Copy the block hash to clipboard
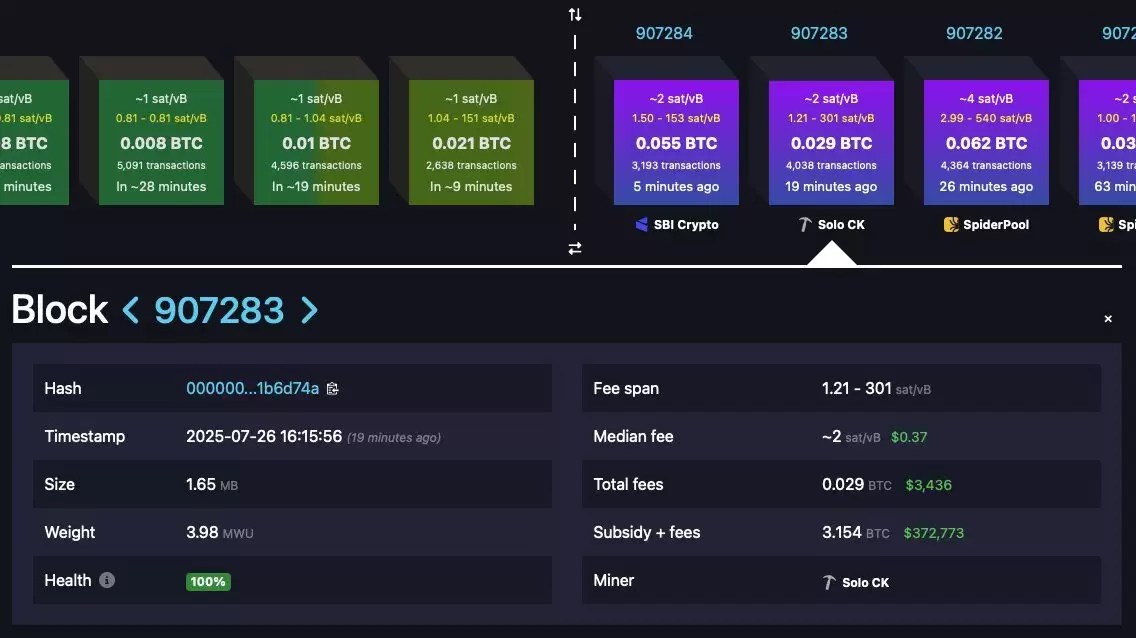The height and width of the screenshot is (638, 1136). point(333,389)
